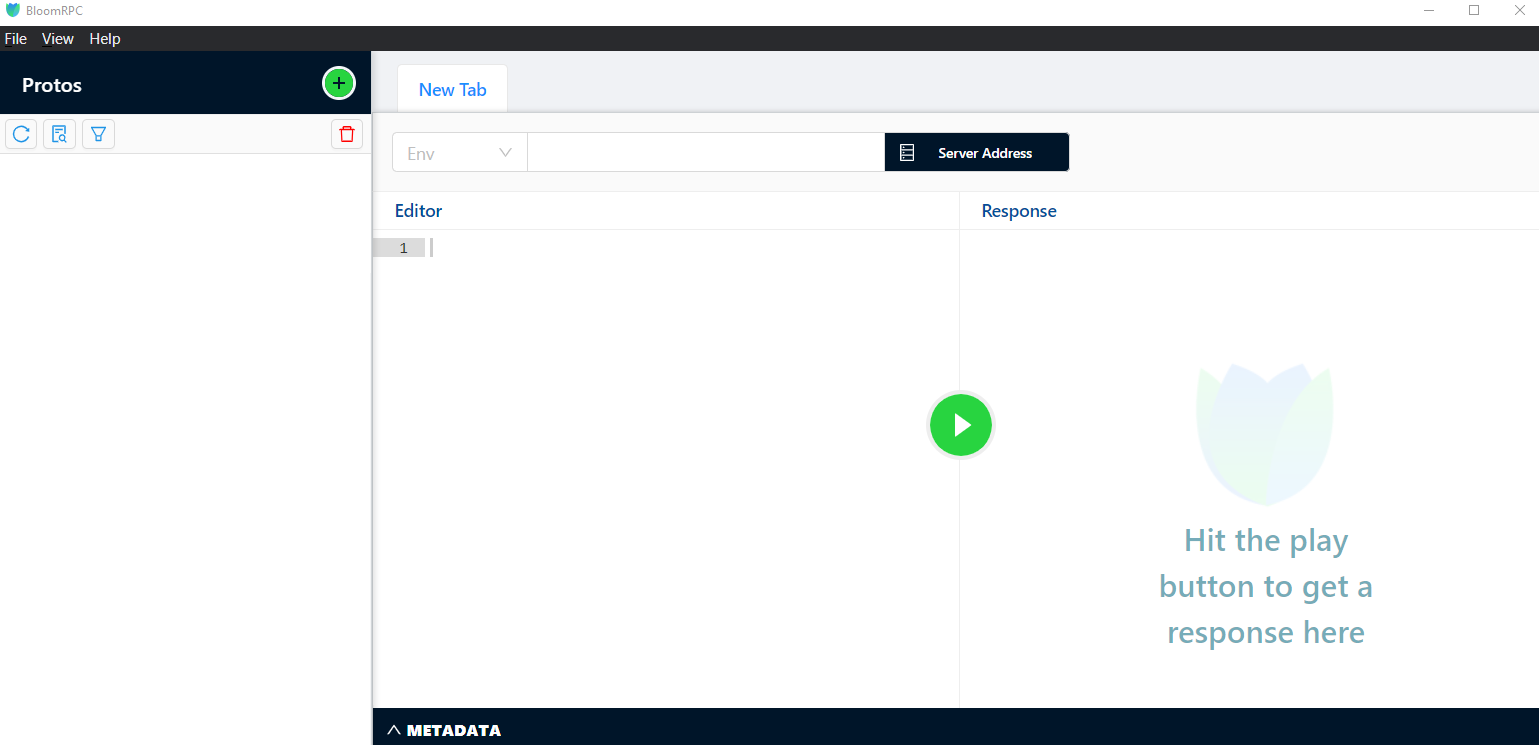The height and width of the screenshot is (745, 1539).
Task: Delete all loaded protos
Action: pos(346,133)
